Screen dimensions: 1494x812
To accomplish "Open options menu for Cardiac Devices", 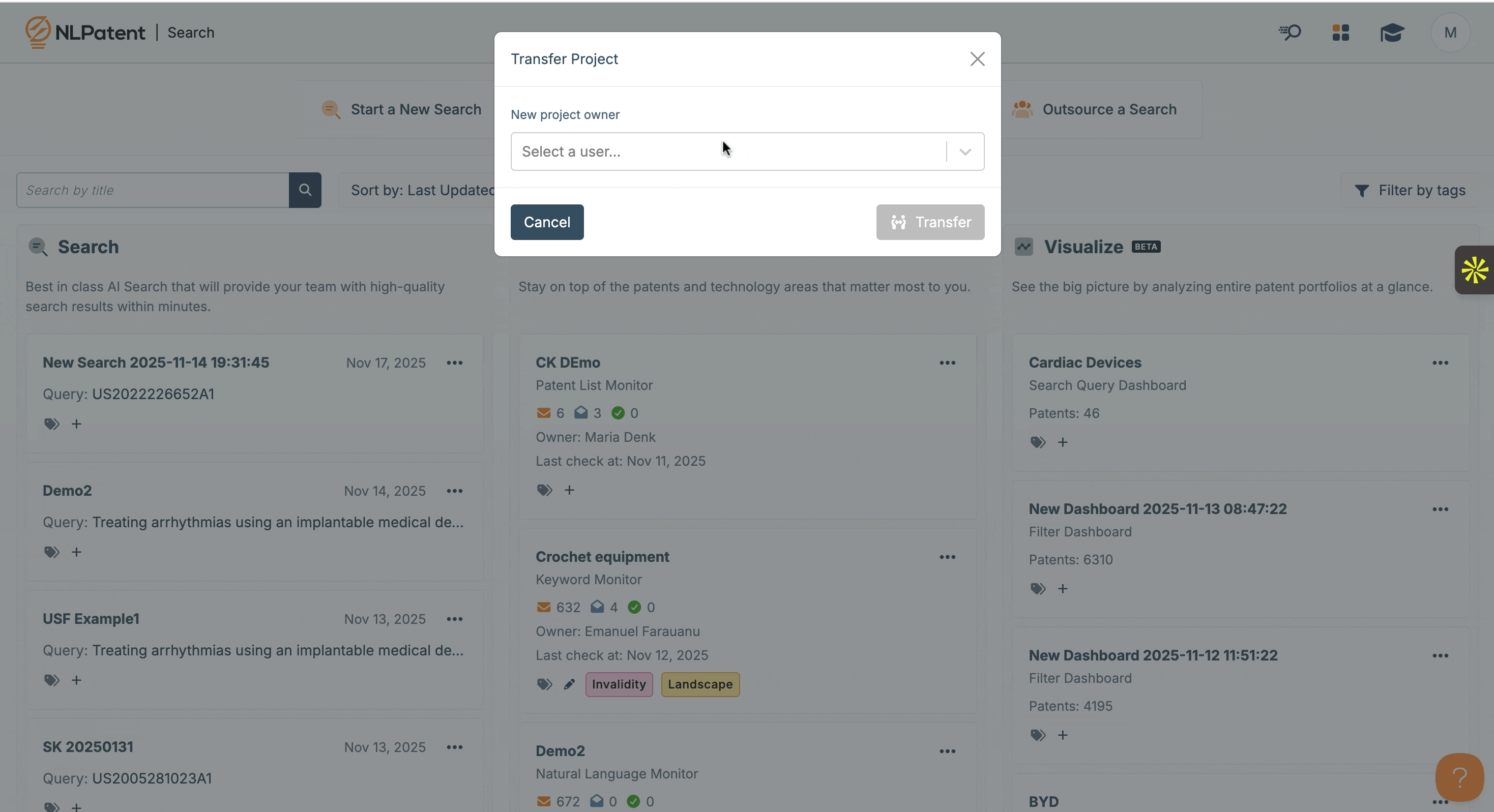I will (1440, 363).
